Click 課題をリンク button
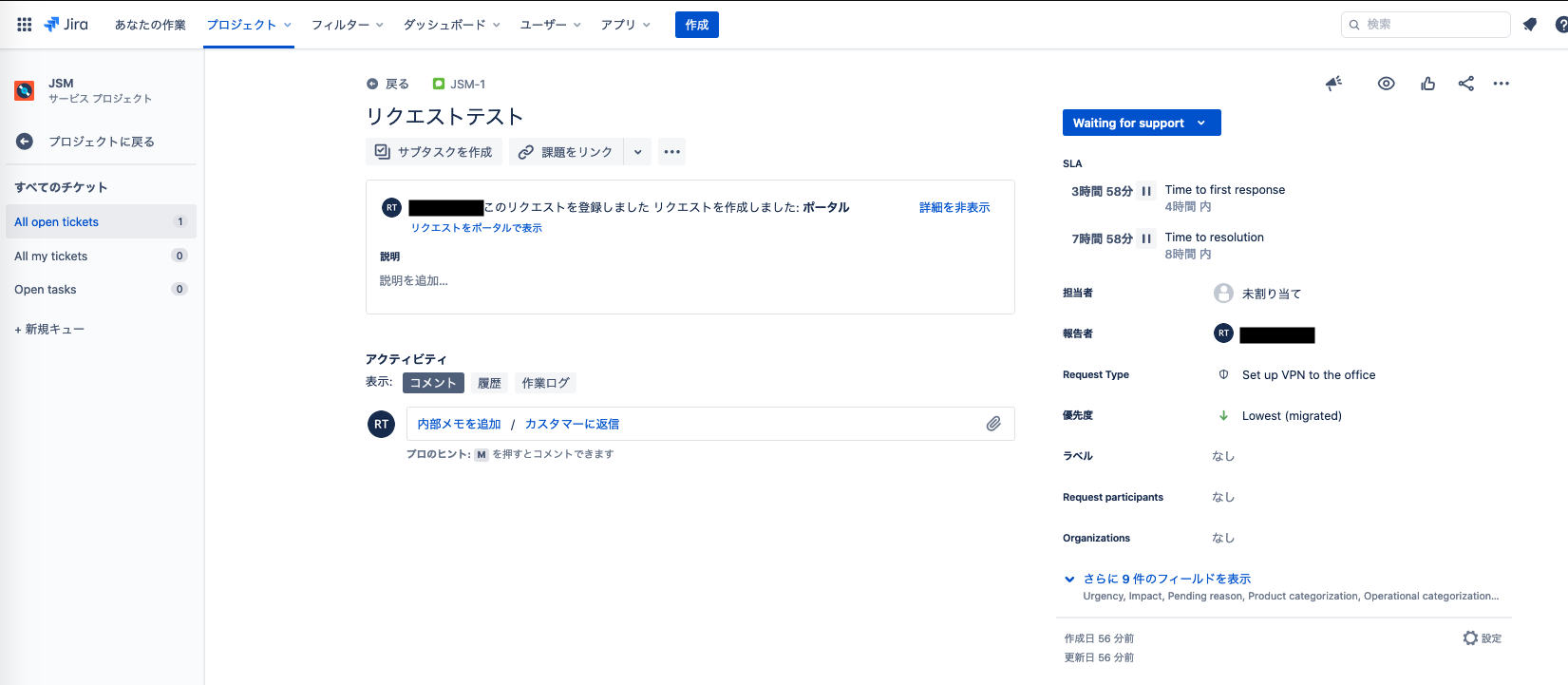The image size is (1568, 685). (566, 152)
